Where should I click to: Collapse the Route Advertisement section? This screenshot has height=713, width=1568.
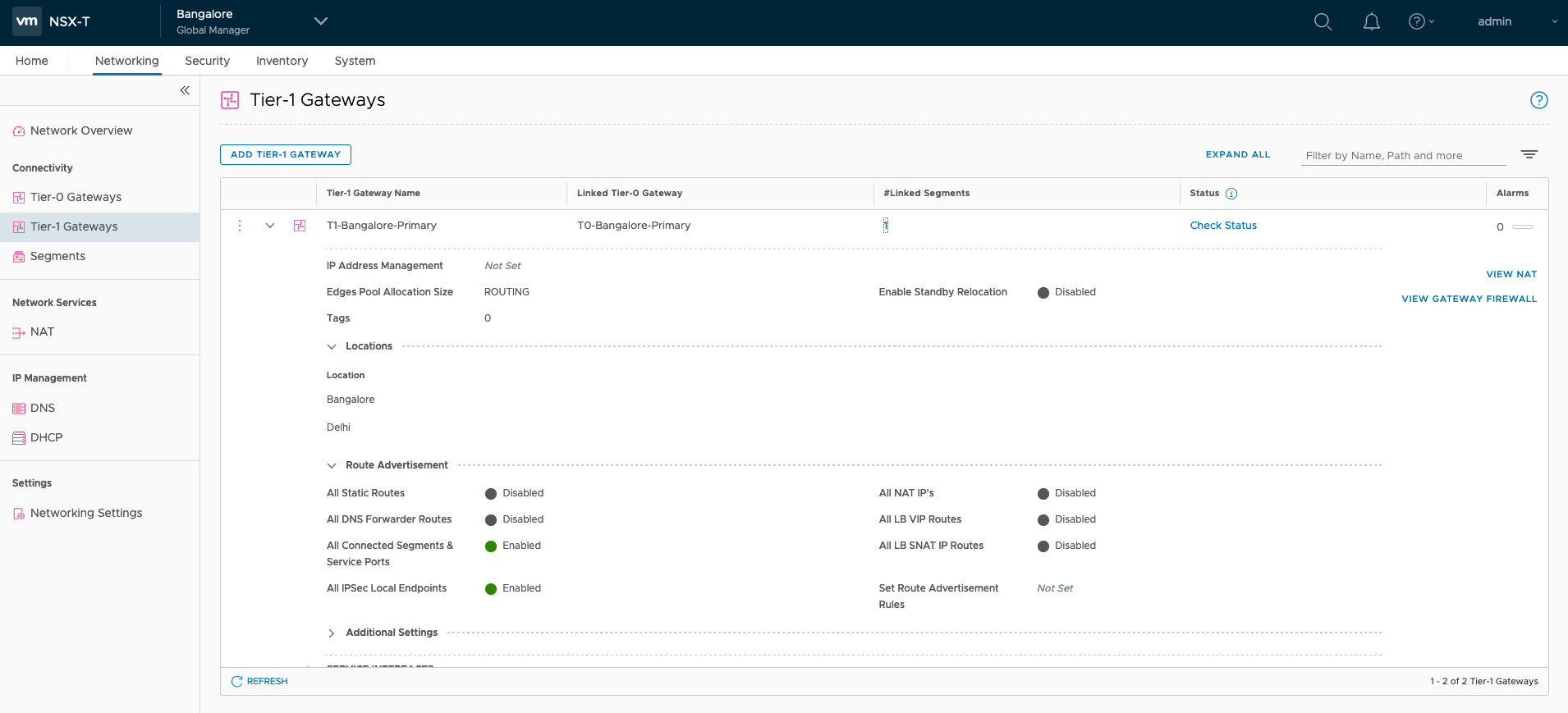pos(332,465)
